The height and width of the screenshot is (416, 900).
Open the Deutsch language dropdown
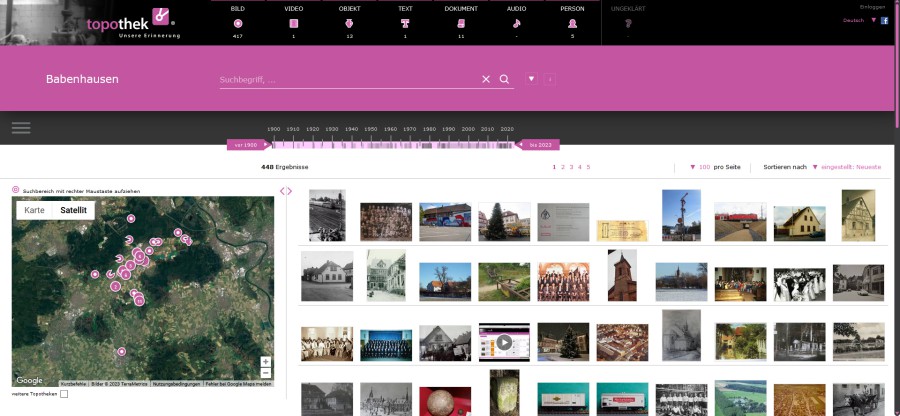[x=858, y=20]
